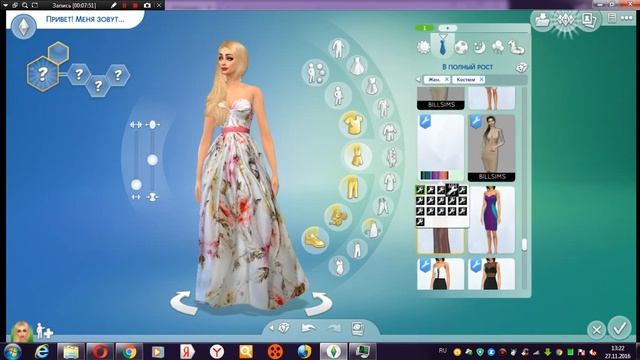640x360 pixels.
Task: Select the long gown subcategory icon
Action: 357,65
